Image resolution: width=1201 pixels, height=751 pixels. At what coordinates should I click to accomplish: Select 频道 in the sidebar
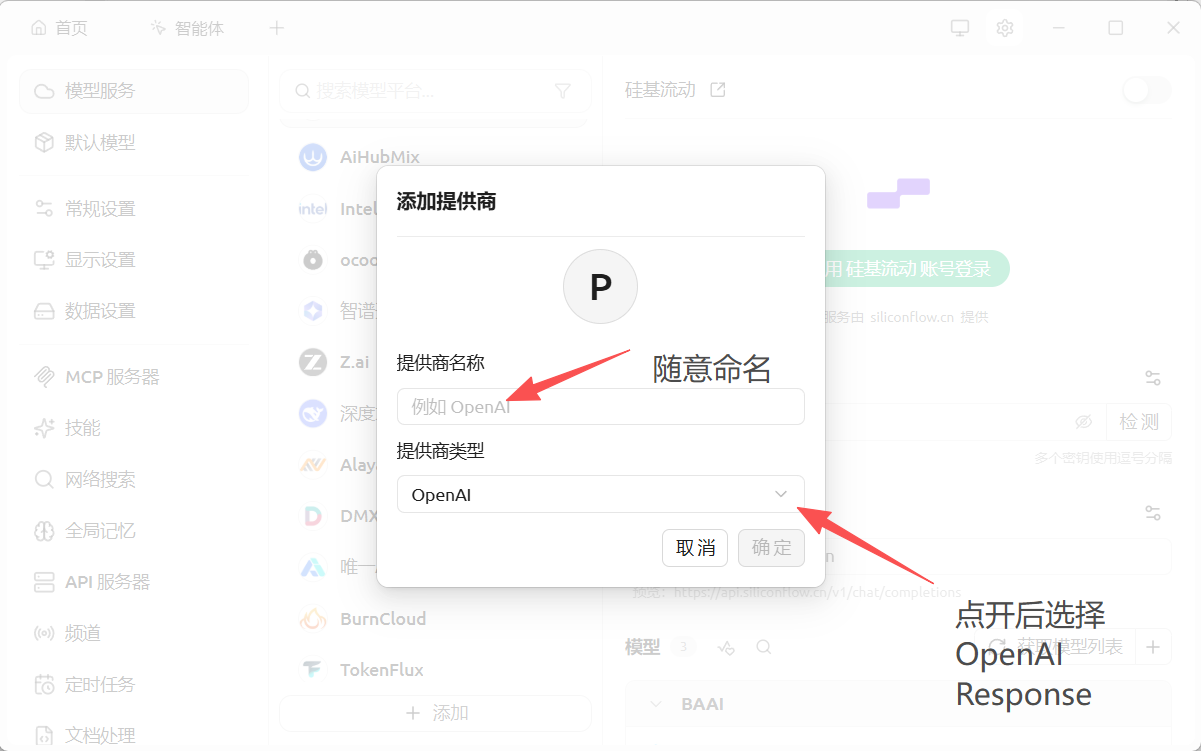pyautogui.click(x=134, y=633)
